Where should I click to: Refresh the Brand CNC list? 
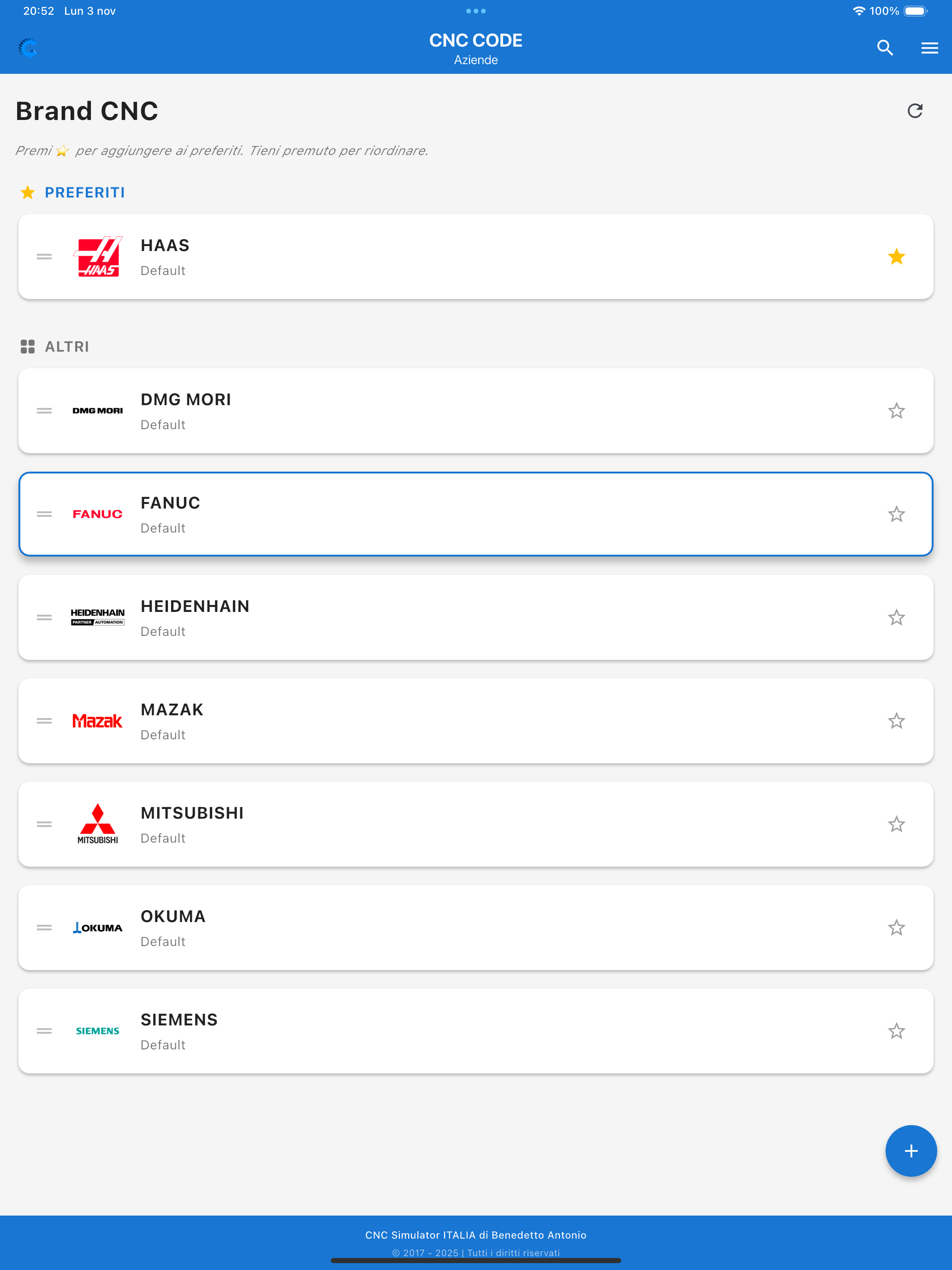915,110
